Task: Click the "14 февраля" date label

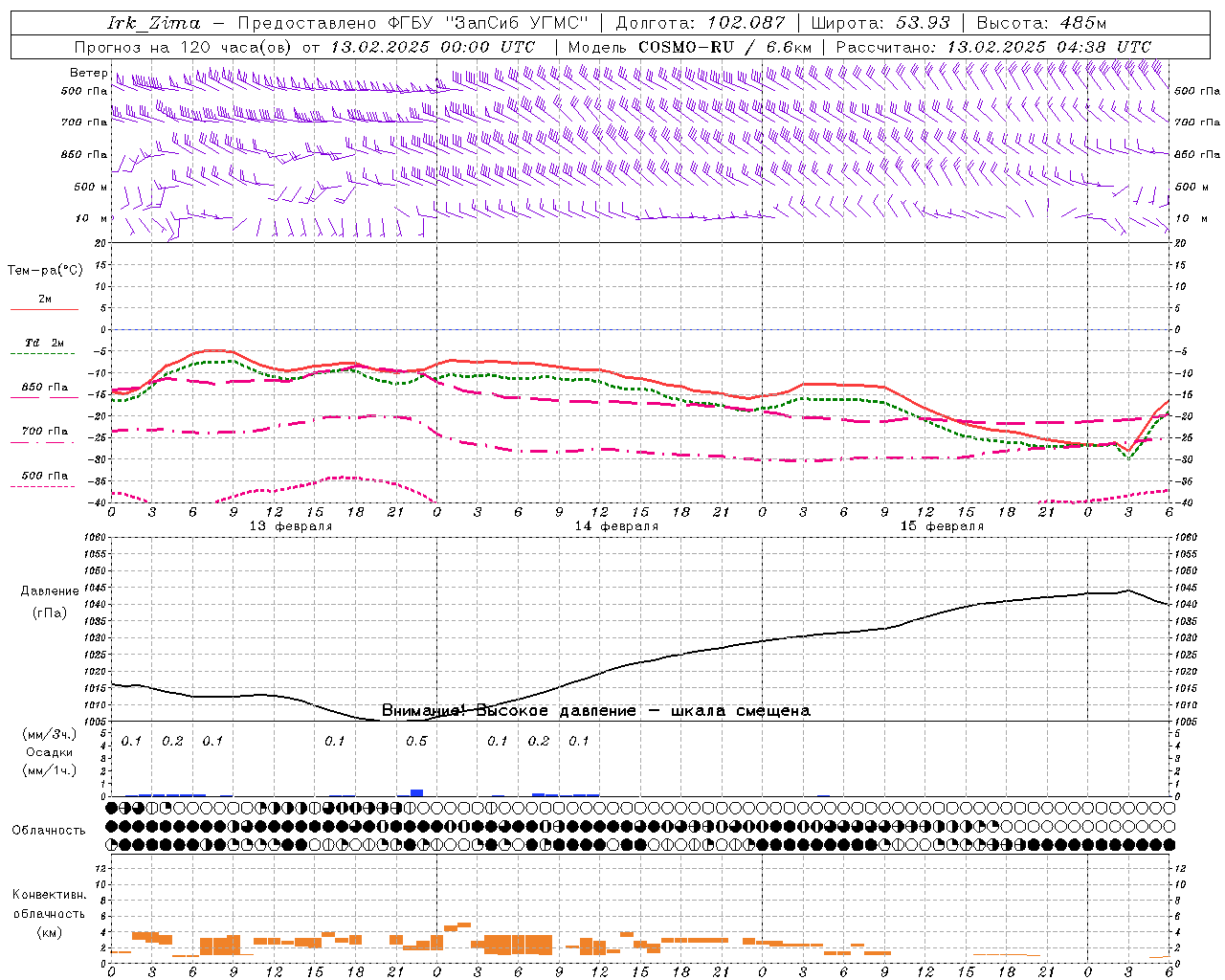Action: click(616, 526)
